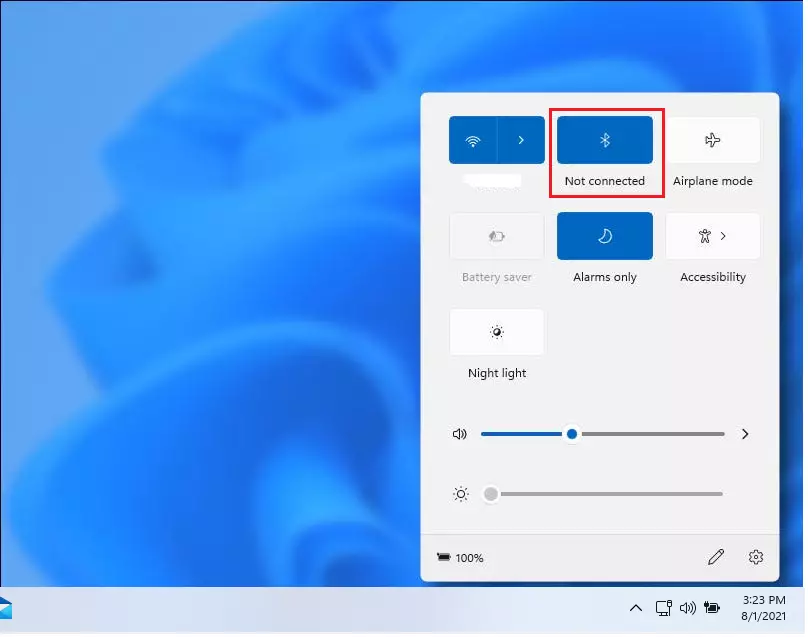Click the 'Battery saver' label text
The width and height of the screenshot is (808, 637).
(x=497, y=277)
